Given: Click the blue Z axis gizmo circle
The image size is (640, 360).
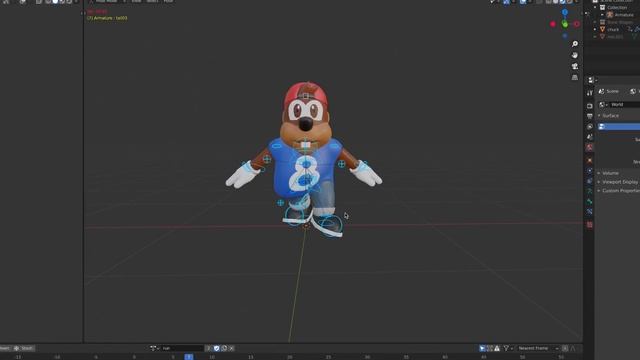Looking at the screenshot, I should 565,12.
